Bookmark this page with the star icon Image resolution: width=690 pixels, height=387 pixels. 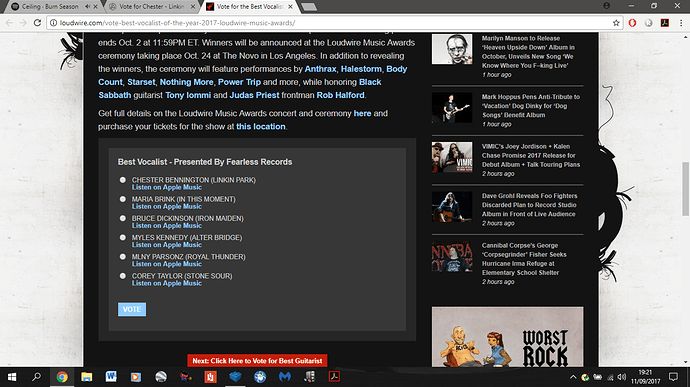pyautogui.click(x=616, y=23)
